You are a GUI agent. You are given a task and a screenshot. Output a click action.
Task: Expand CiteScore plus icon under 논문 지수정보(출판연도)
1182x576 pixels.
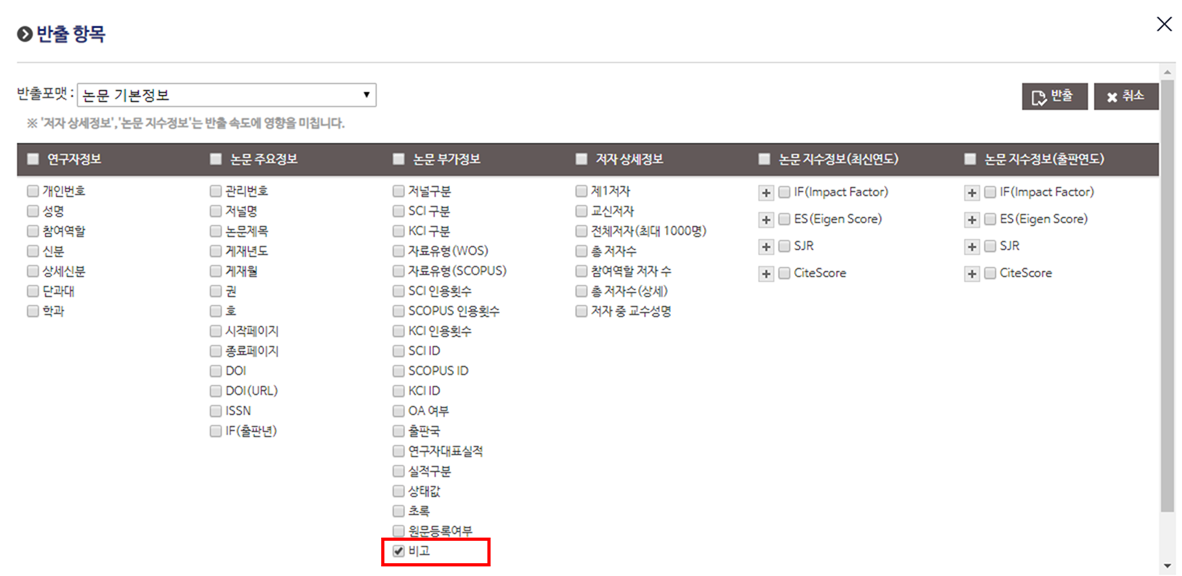coord(972,273)
